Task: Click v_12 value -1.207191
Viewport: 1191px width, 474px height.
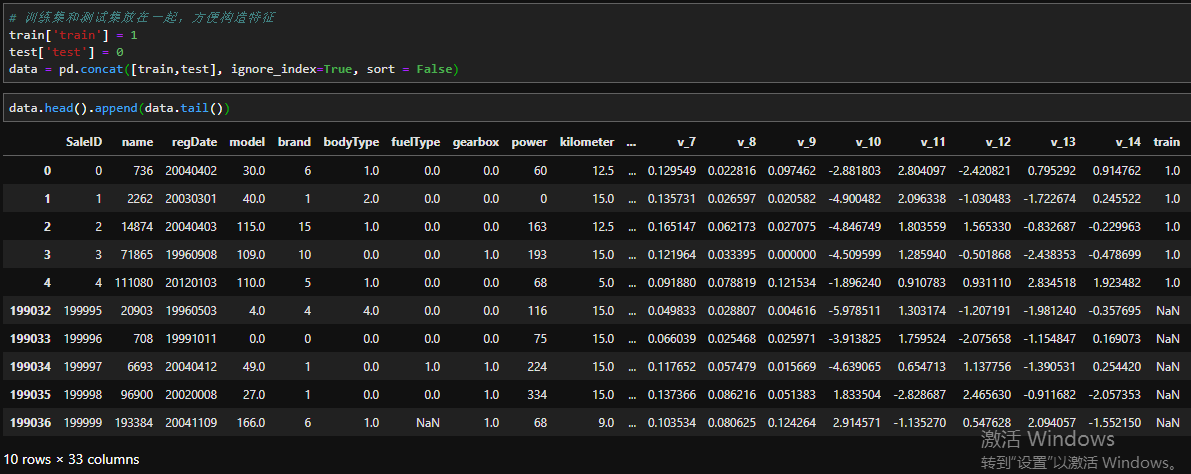Action: point(985,310)
